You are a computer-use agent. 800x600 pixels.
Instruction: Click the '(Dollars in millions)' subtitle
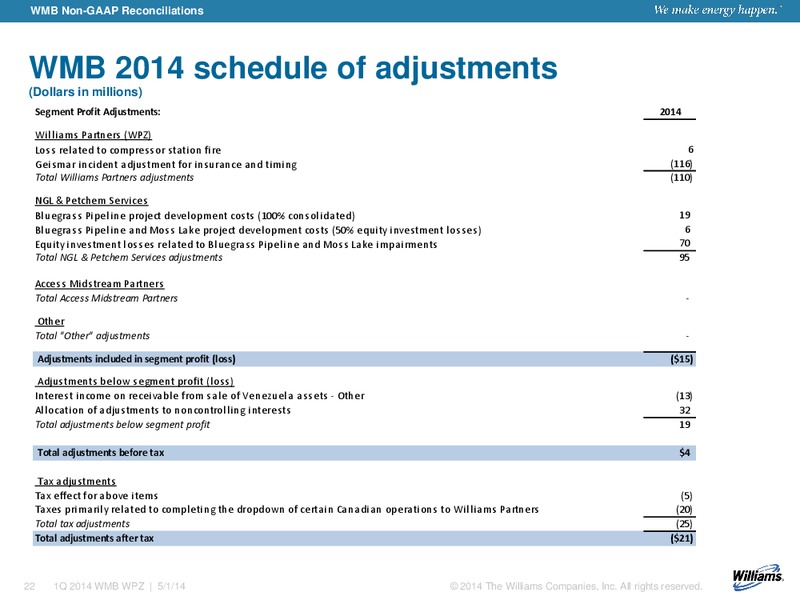click(85, 92)
